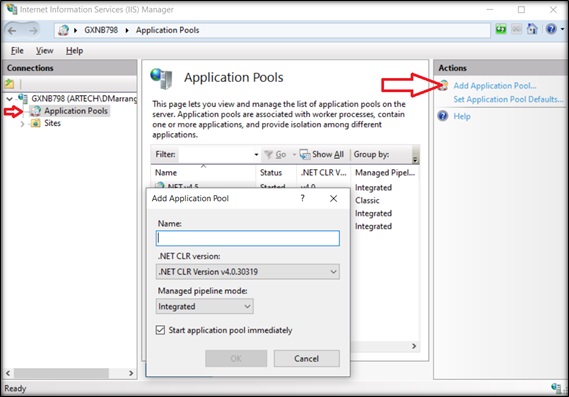Viewport: 569px width, 397px height.
Task: Close the Add Application Pool dialog
Action: (333, 198)
